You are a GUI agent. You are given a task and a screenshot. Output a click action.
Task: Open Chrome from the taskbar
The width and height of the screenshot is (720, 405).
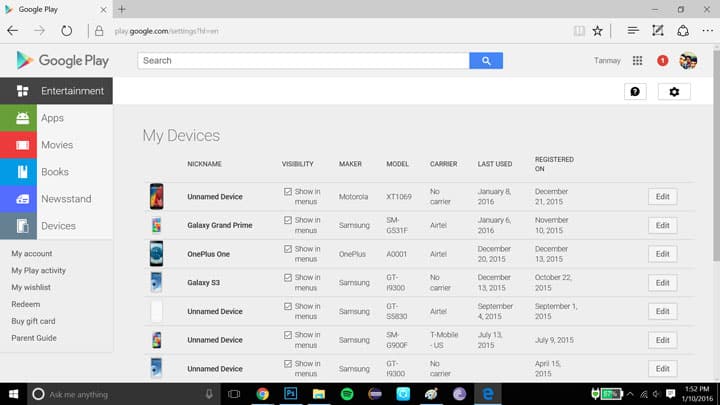point(263,394)
